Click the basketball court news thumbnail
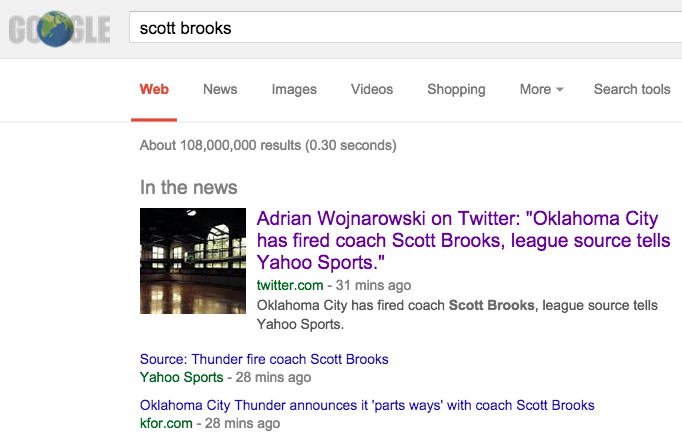 [x=193, y=261]
